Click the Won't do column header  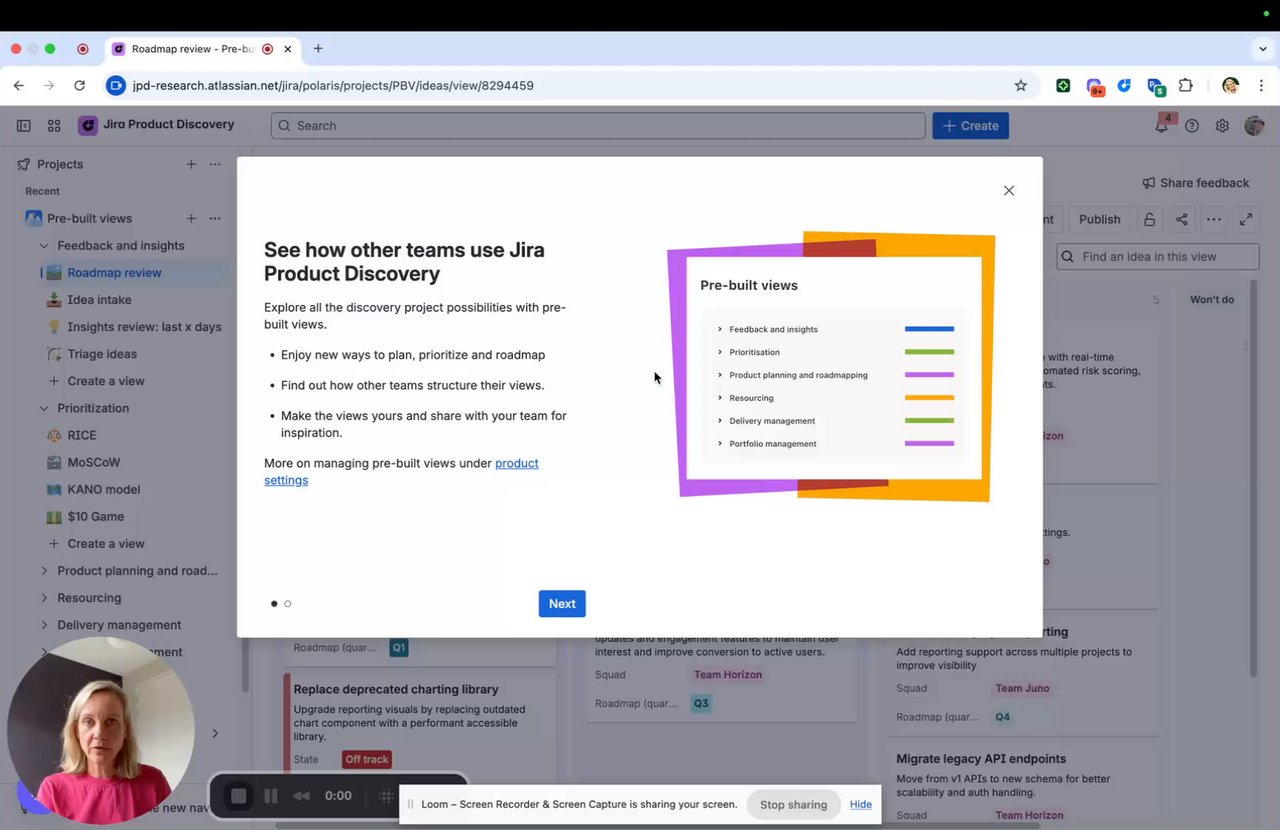point(1212,300)
